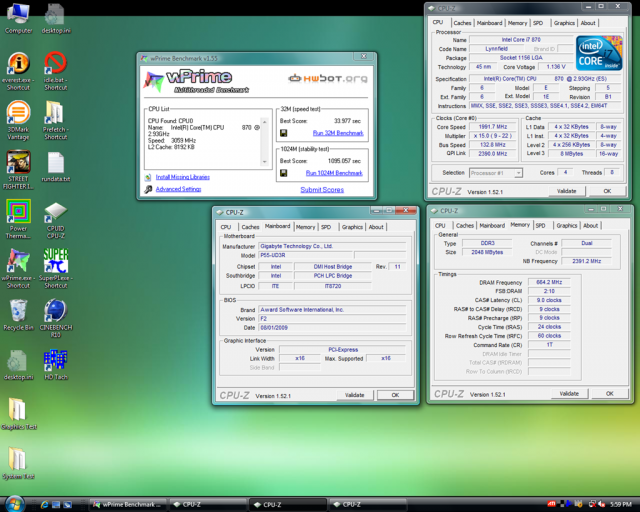The image size is (640, 512).
Task: Select the System Test folder icon
Action: pos(18,463)
